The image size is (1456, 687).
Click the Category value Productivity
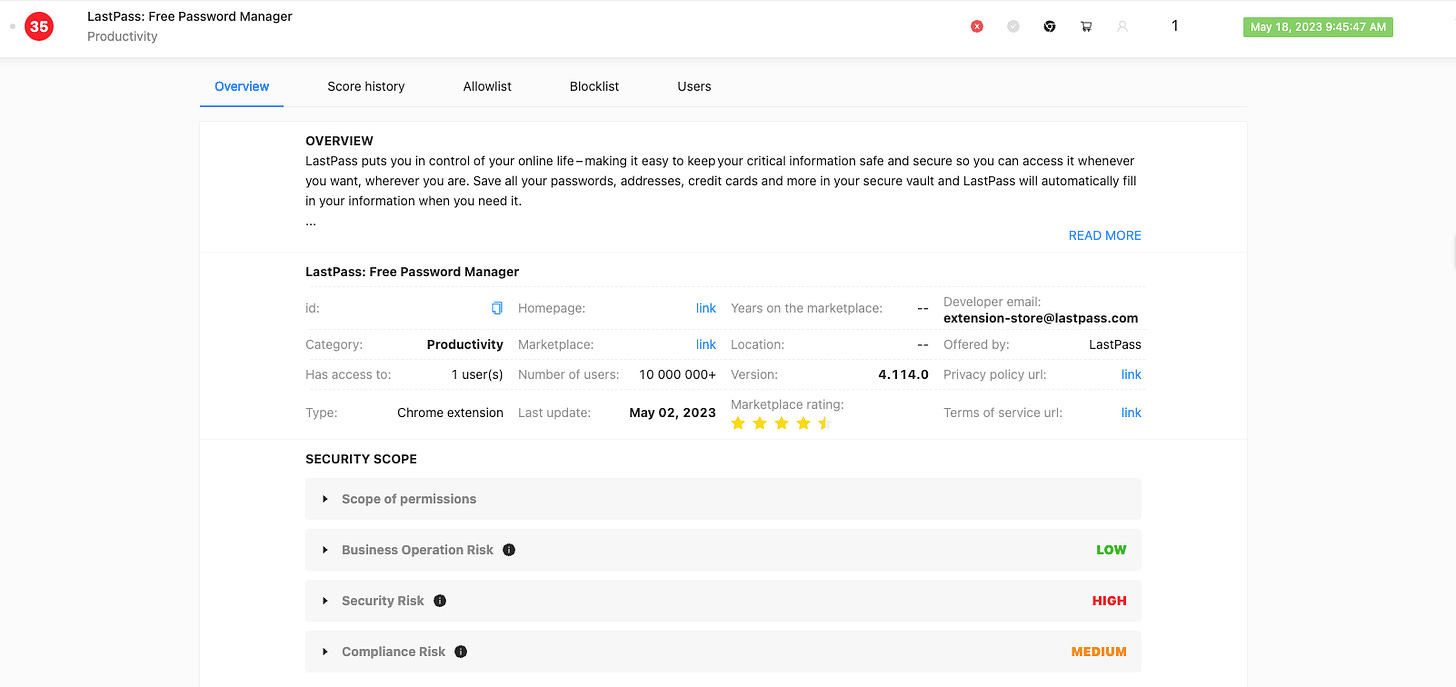coord(465,344)
